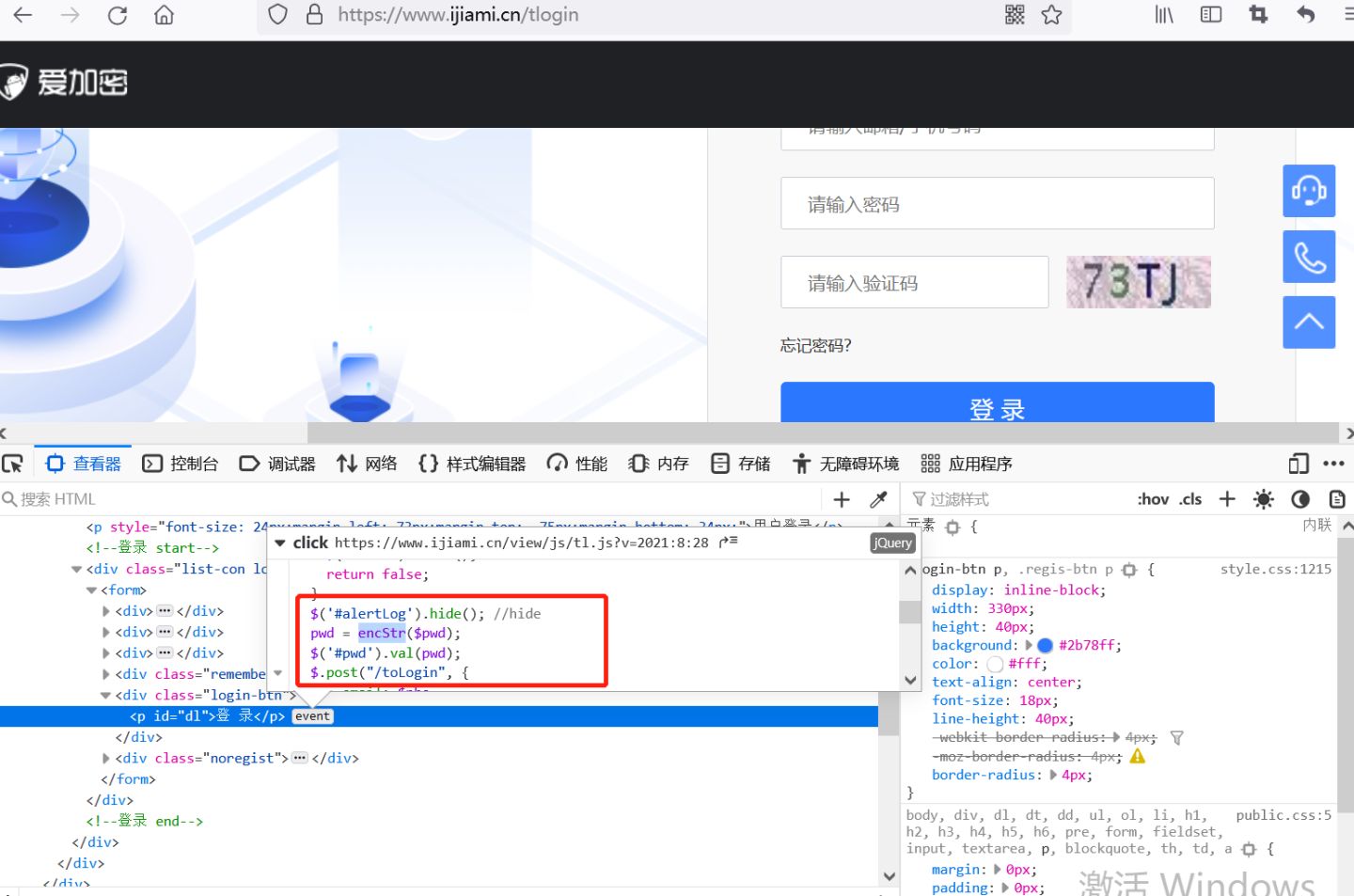Switch to the 控制台 console tab
1354x896 pixels.
pyautogui.click(x=181, y=464)
